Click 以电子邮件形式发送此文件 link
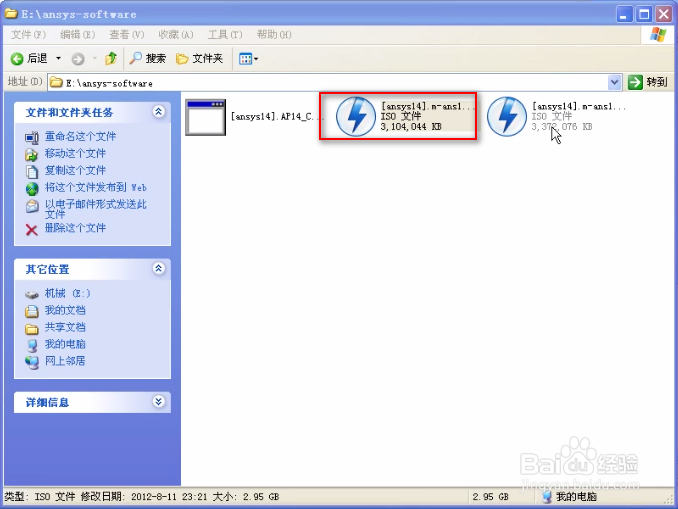Image resolution: width=678 pixels, height=509 pixels. pos(96,209)
